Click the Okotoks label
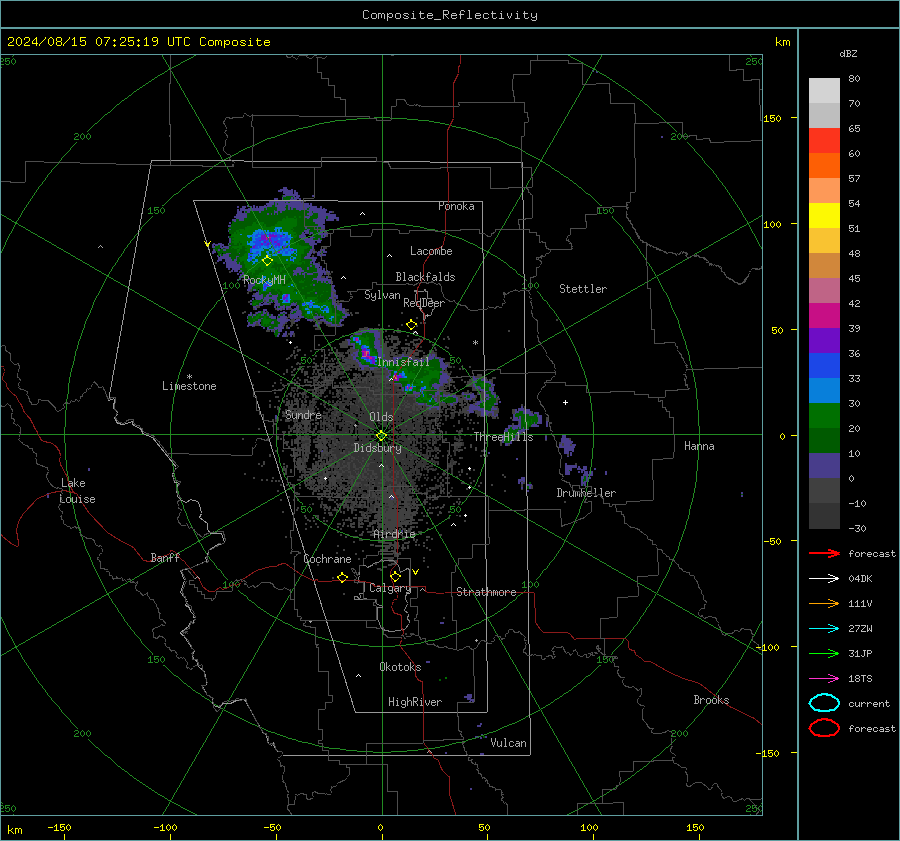Viewport: 900px width, 841px height. click(x=400, y=667)
